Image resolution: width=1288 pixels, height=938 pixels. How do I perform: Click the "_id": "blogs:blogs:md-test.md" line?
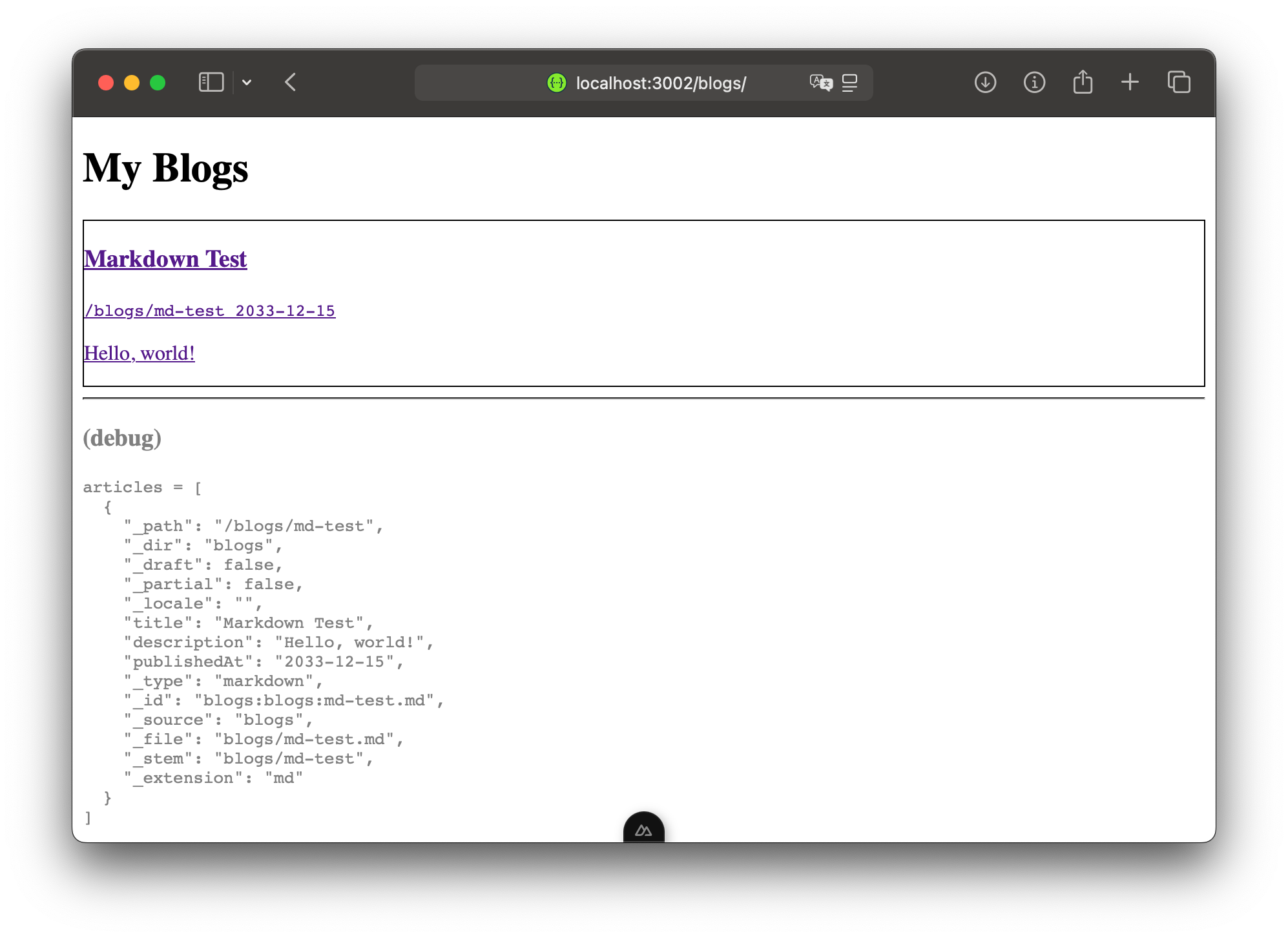284,701
